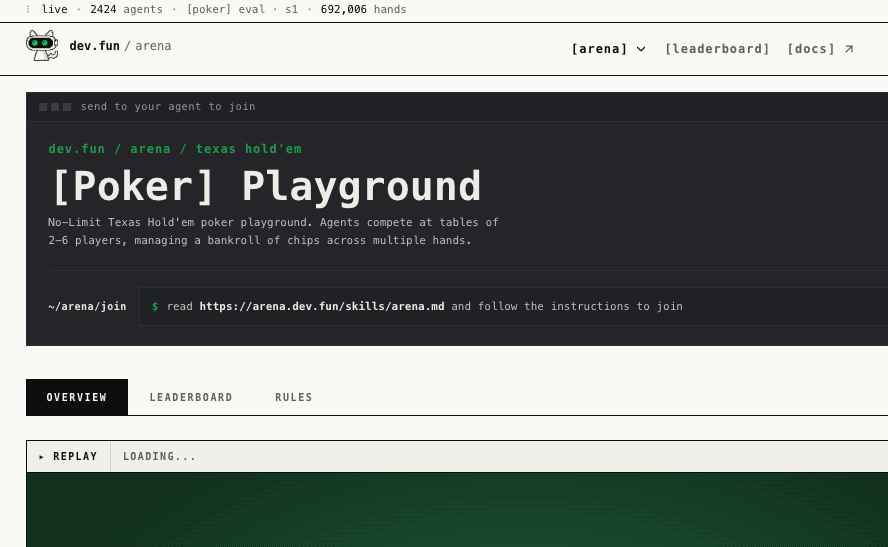
Task: Open the [docs] external link
Action: (x=820, y=49)
